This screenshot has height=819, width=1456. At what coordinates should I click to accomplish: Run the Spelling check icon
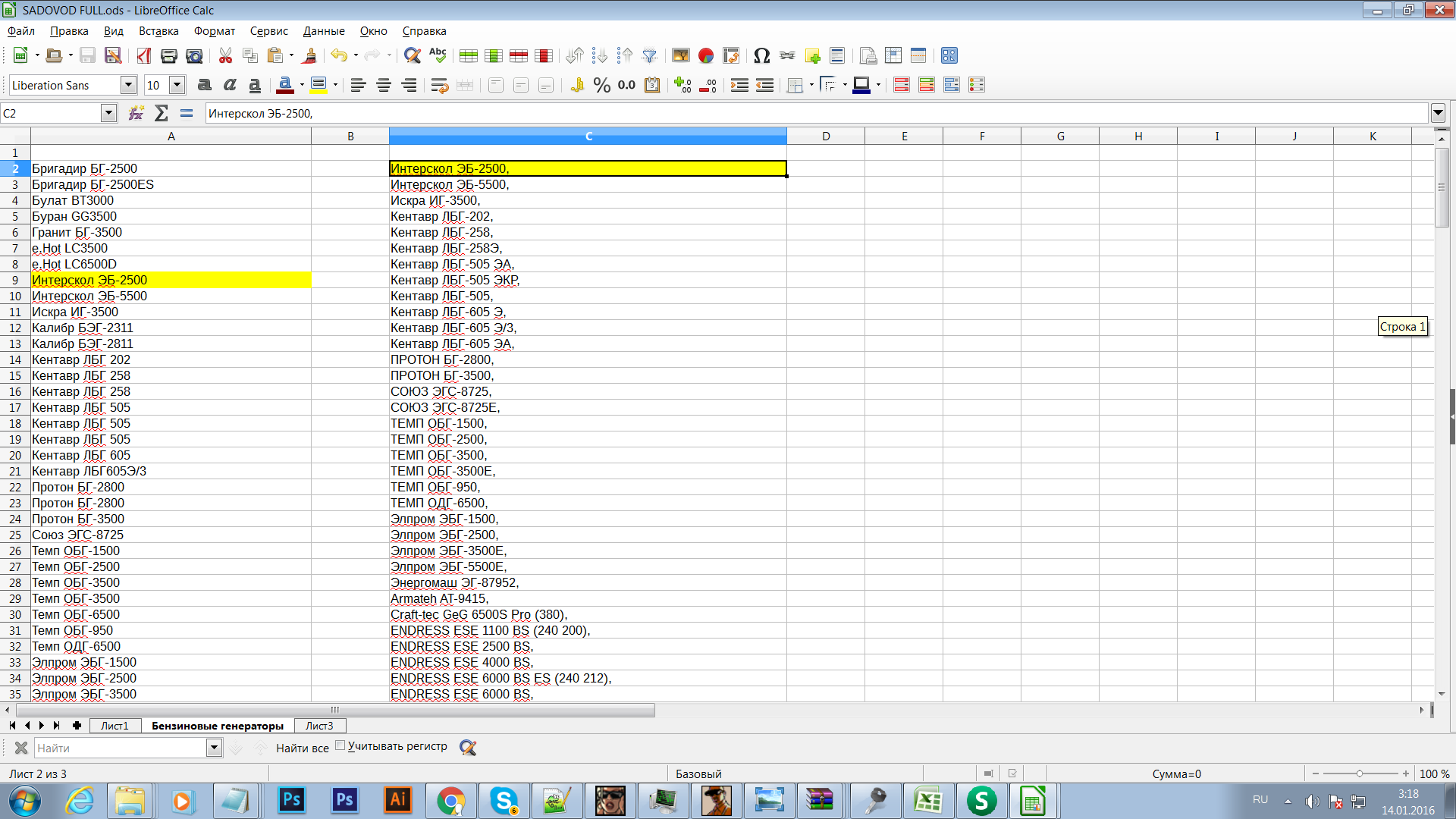tap(438, 55)
